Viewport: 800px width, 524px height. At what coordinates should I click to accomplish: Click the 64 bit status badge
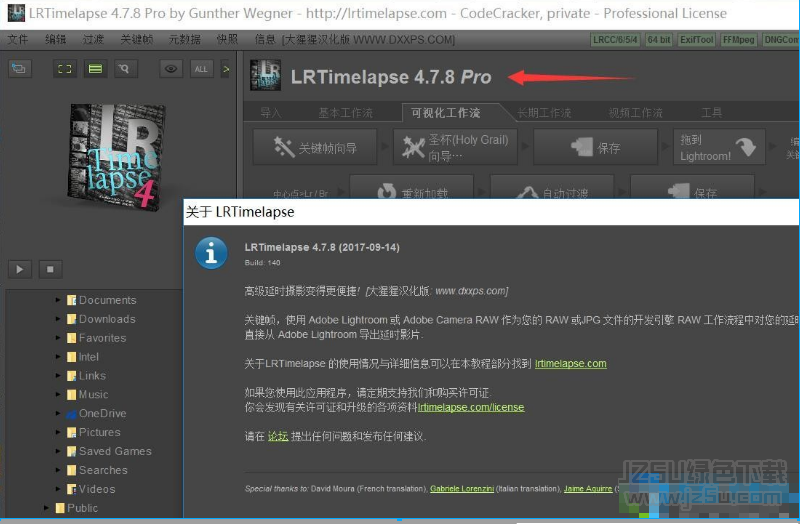pos(659,40)
